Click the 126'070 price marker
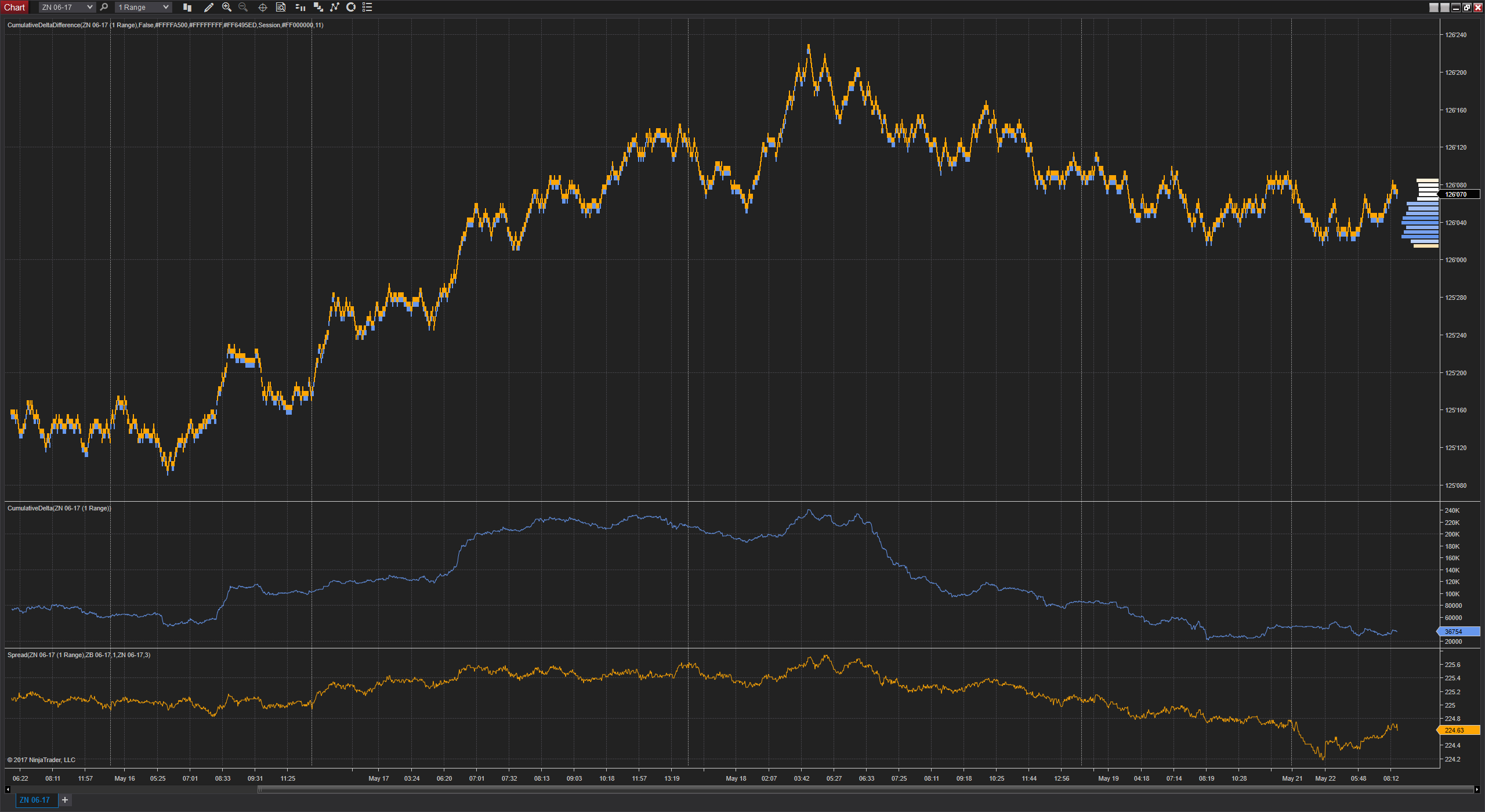1485x812 pixels. 1459,194
